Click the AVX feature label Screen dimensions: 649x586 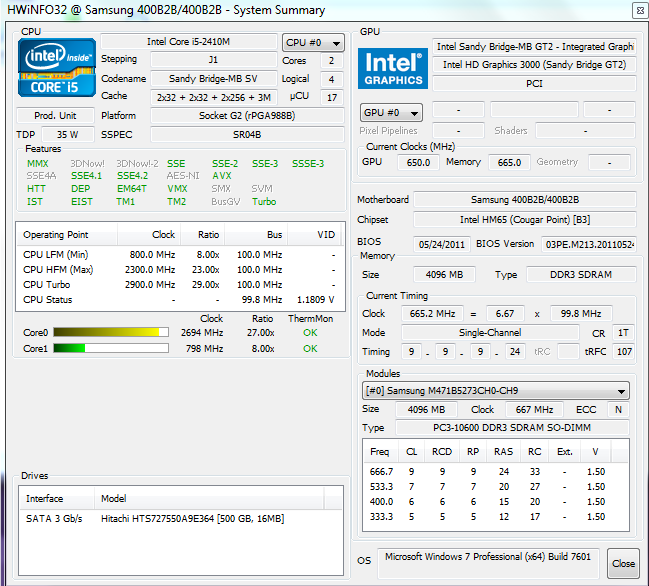(222, 176)
